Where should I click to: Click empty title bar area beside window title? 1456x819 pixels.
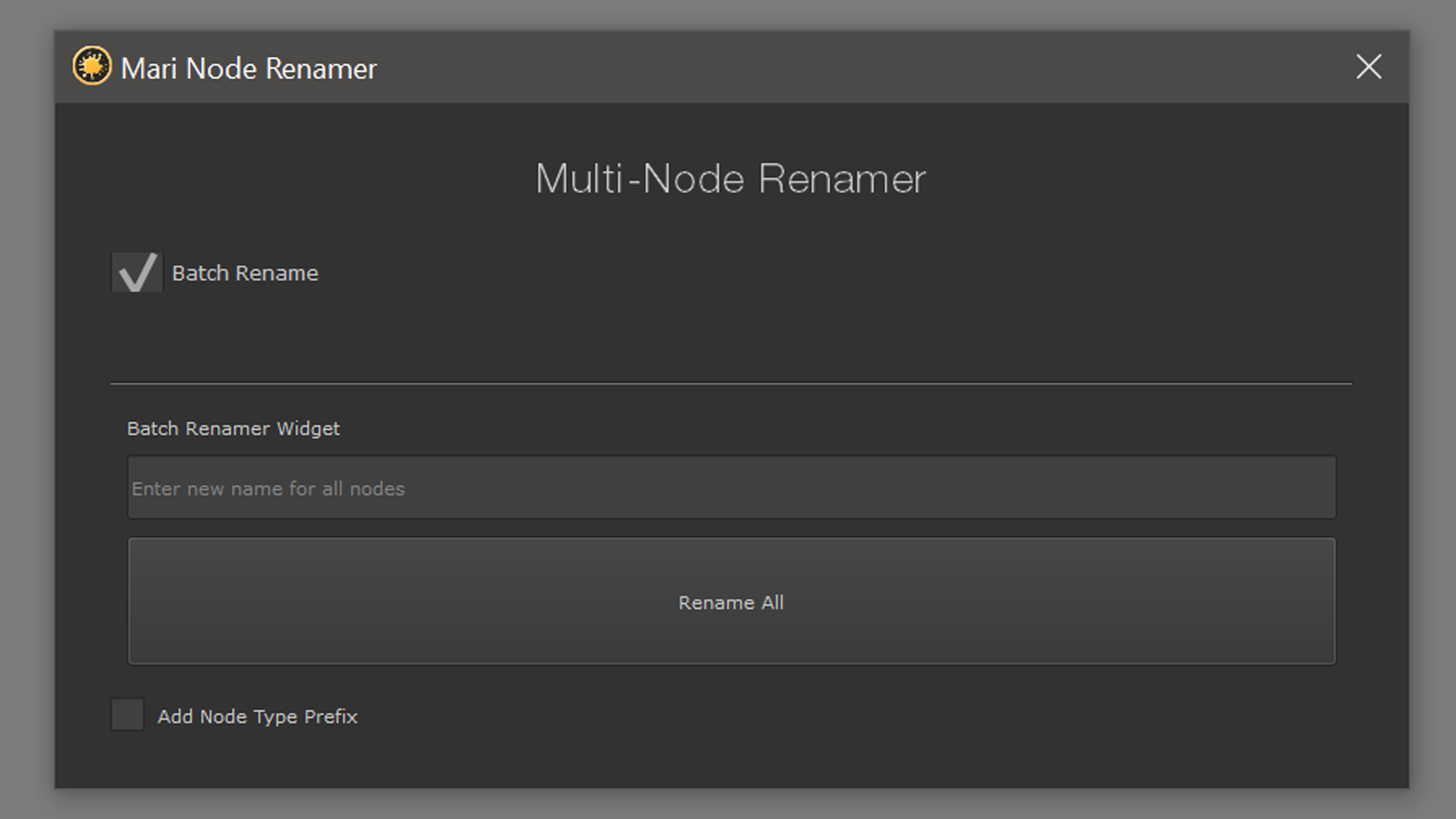coord(834,67)
